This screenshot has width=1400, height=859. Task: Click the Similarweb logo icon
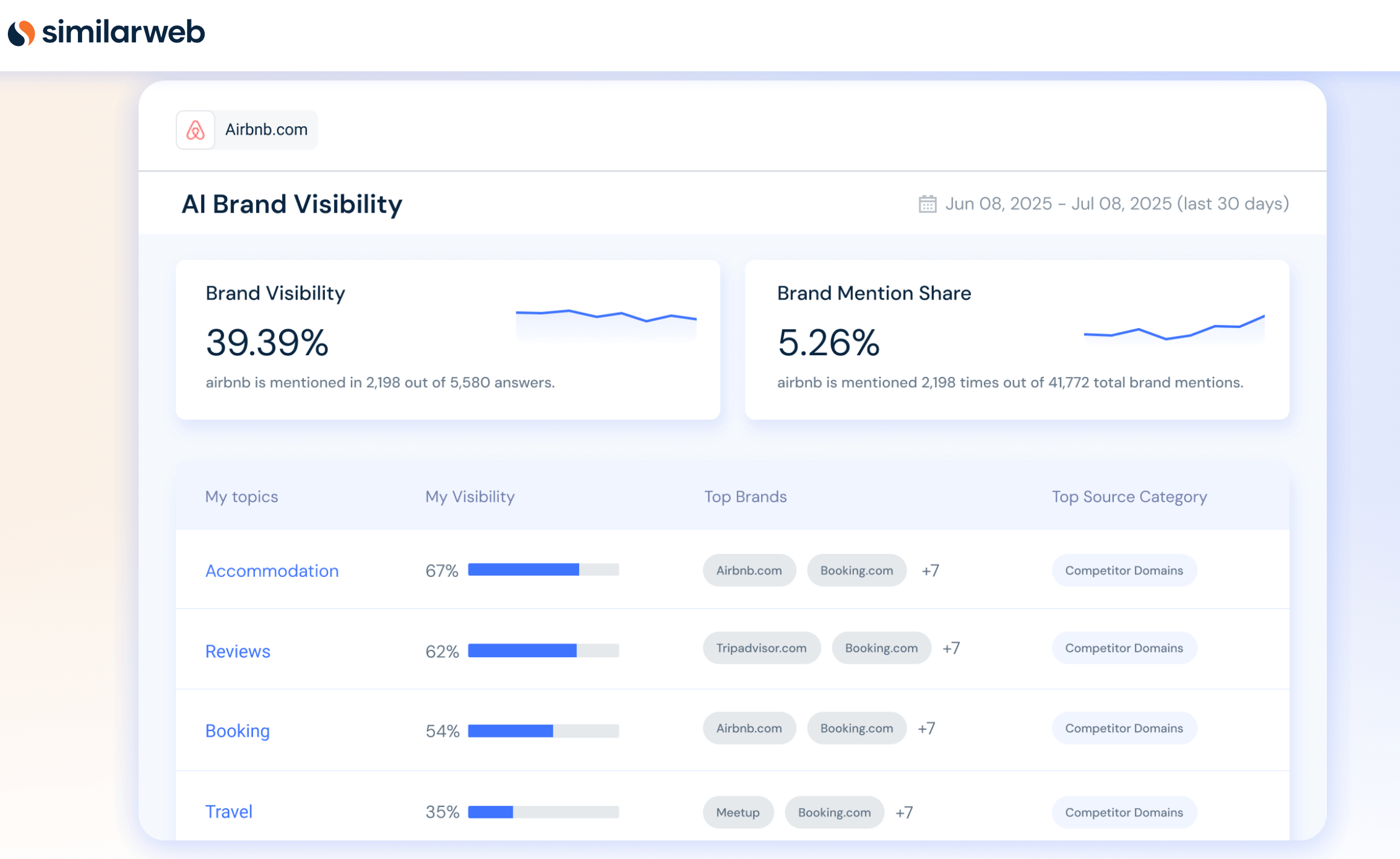click(20, 33)
